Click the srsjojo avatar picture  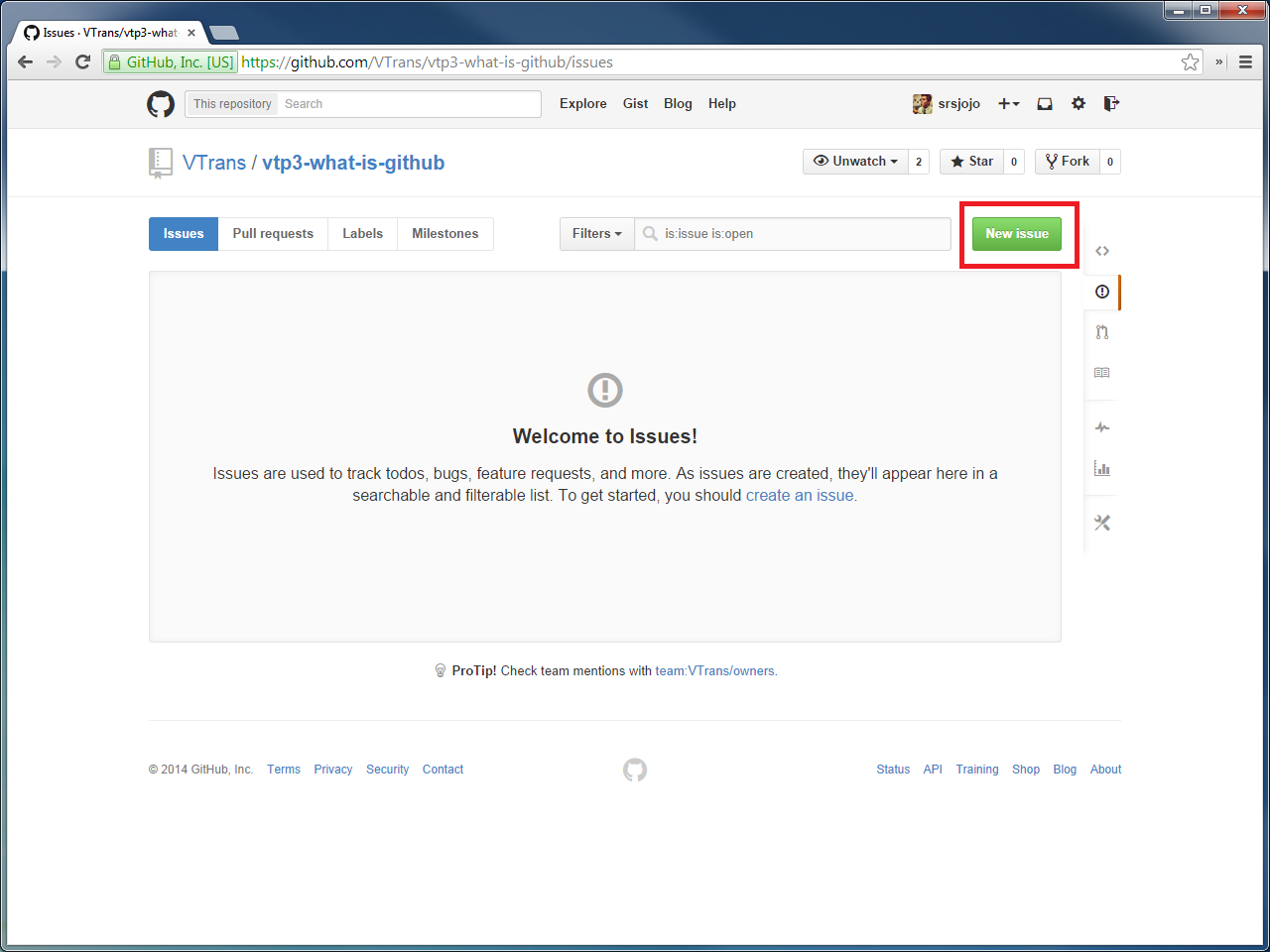click(923, 104)
